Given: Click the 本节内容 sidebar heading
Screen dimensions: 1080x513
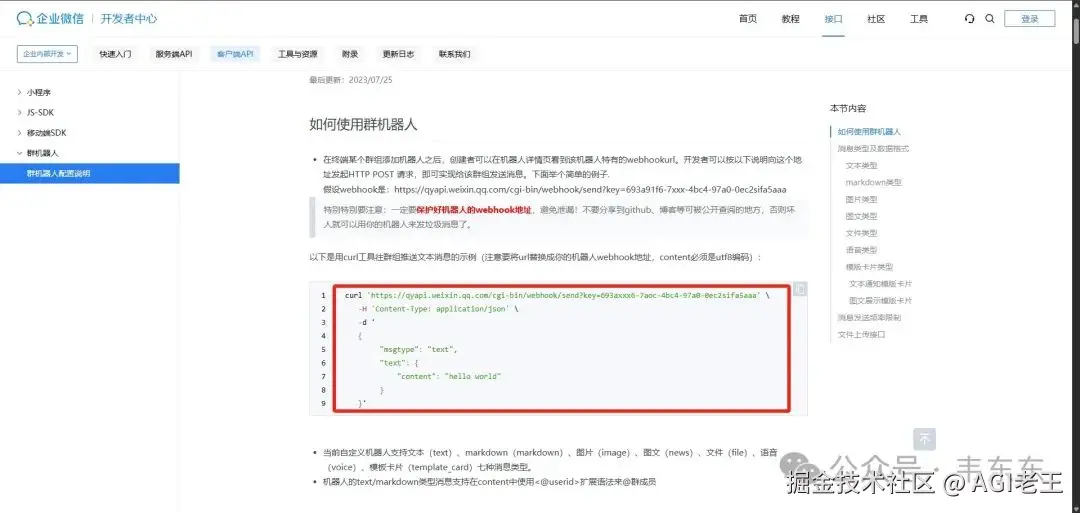Looking at the screenshot, I should (848, 108).
